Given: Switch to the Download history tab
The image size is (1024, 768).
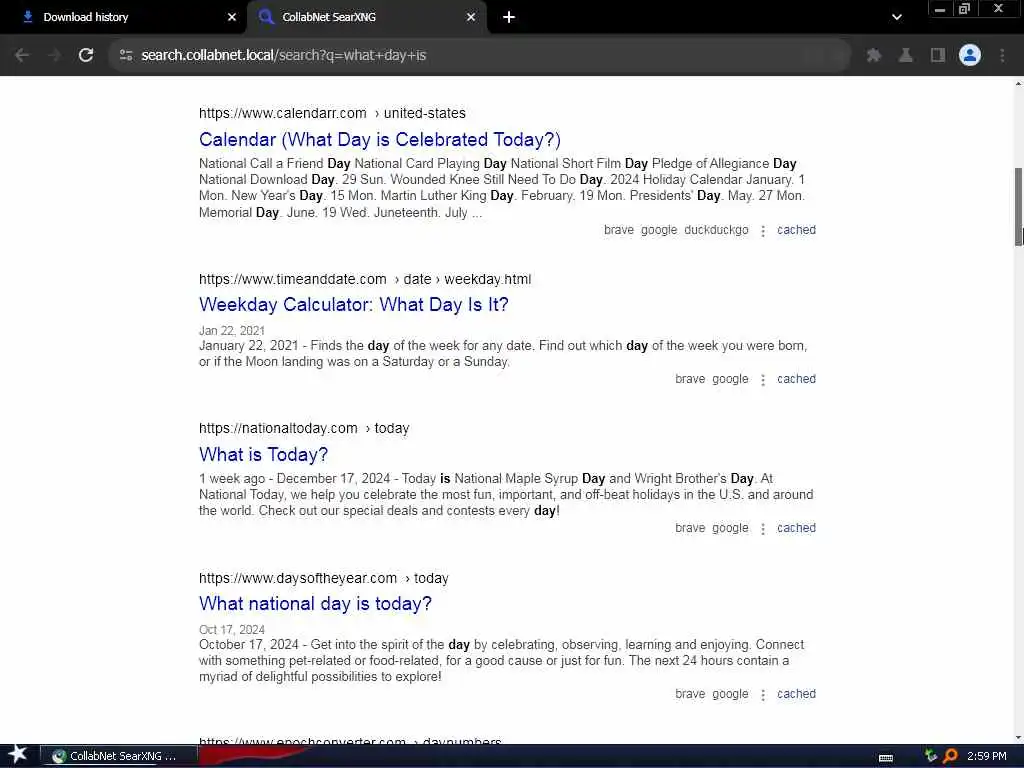Looking at the screenshot, I should 123,18.
